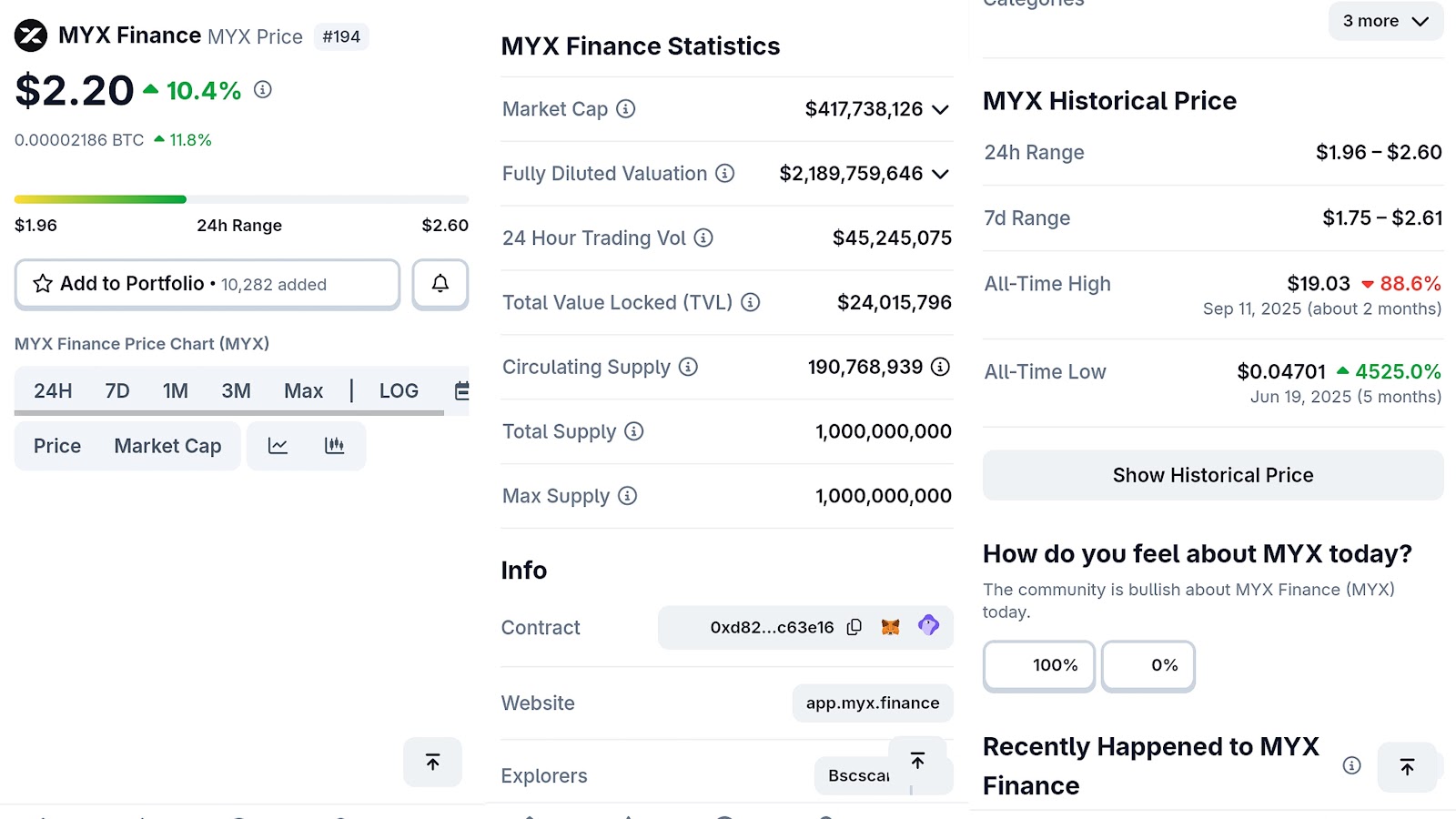Switch to the Max chart timeframe
1456x819 pixels.
click(x=303, y=390)
